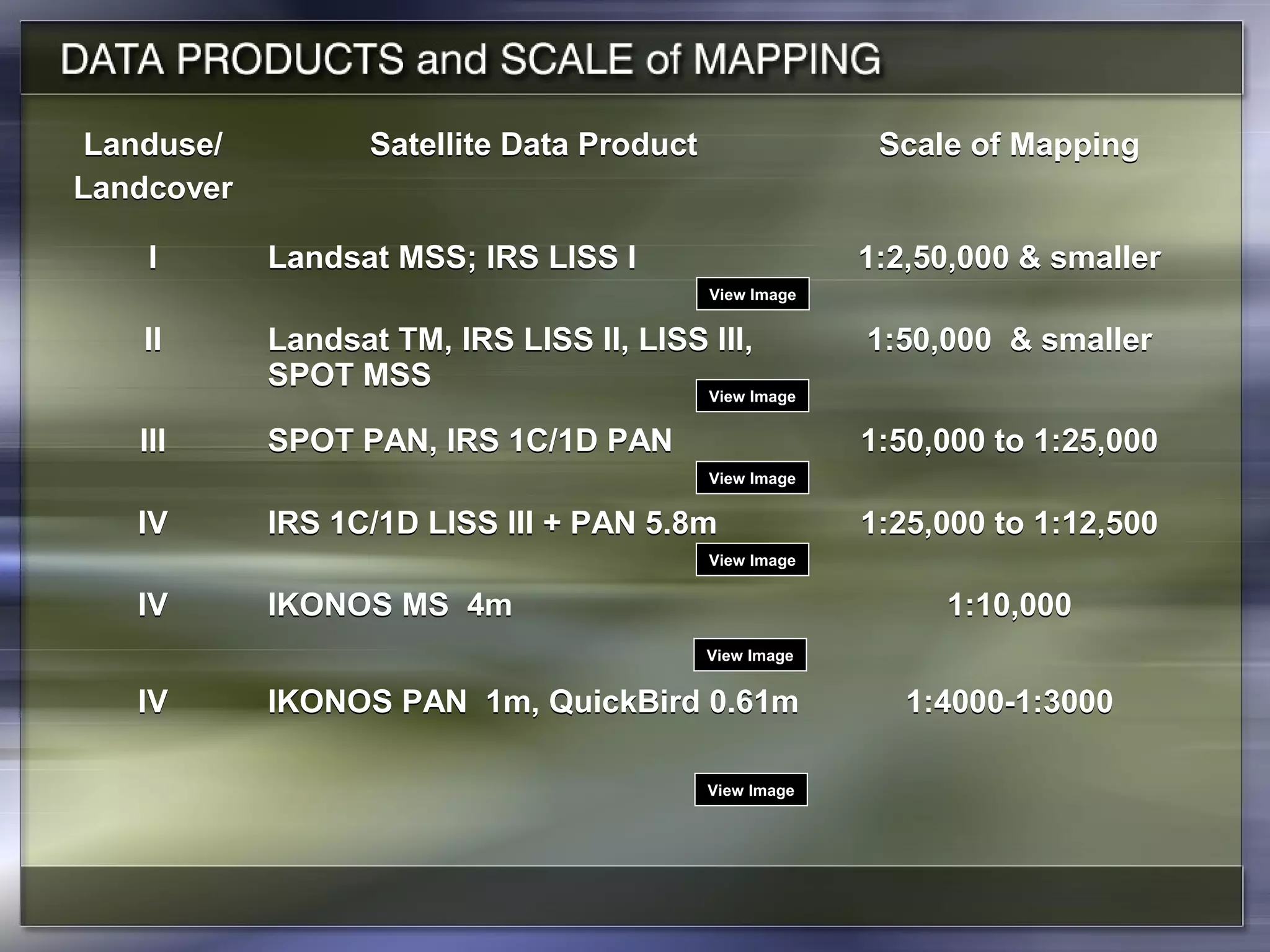Click scale value '1:25,000 to 1:12,500'

click(1010, 522)
